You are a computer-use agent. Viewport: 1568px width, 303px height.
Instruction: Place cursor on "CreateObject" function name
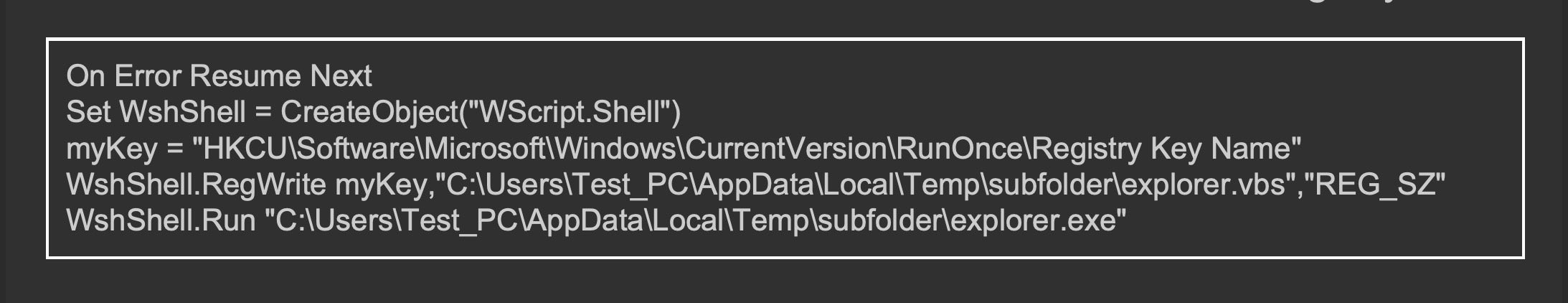pos(369,112)
